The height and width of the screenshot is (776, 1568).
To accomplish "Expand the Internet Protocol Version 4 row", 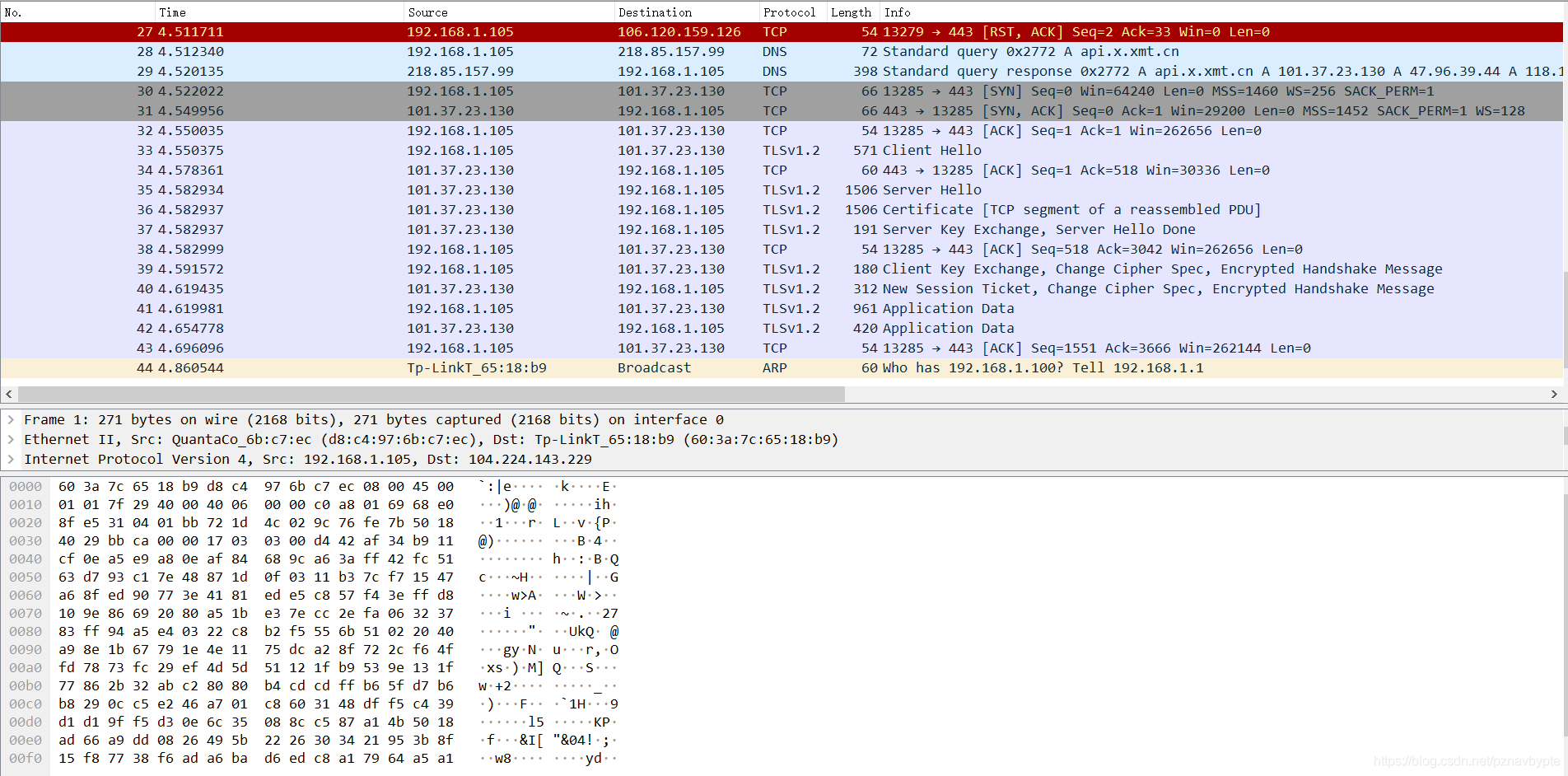I will [11, 460].
